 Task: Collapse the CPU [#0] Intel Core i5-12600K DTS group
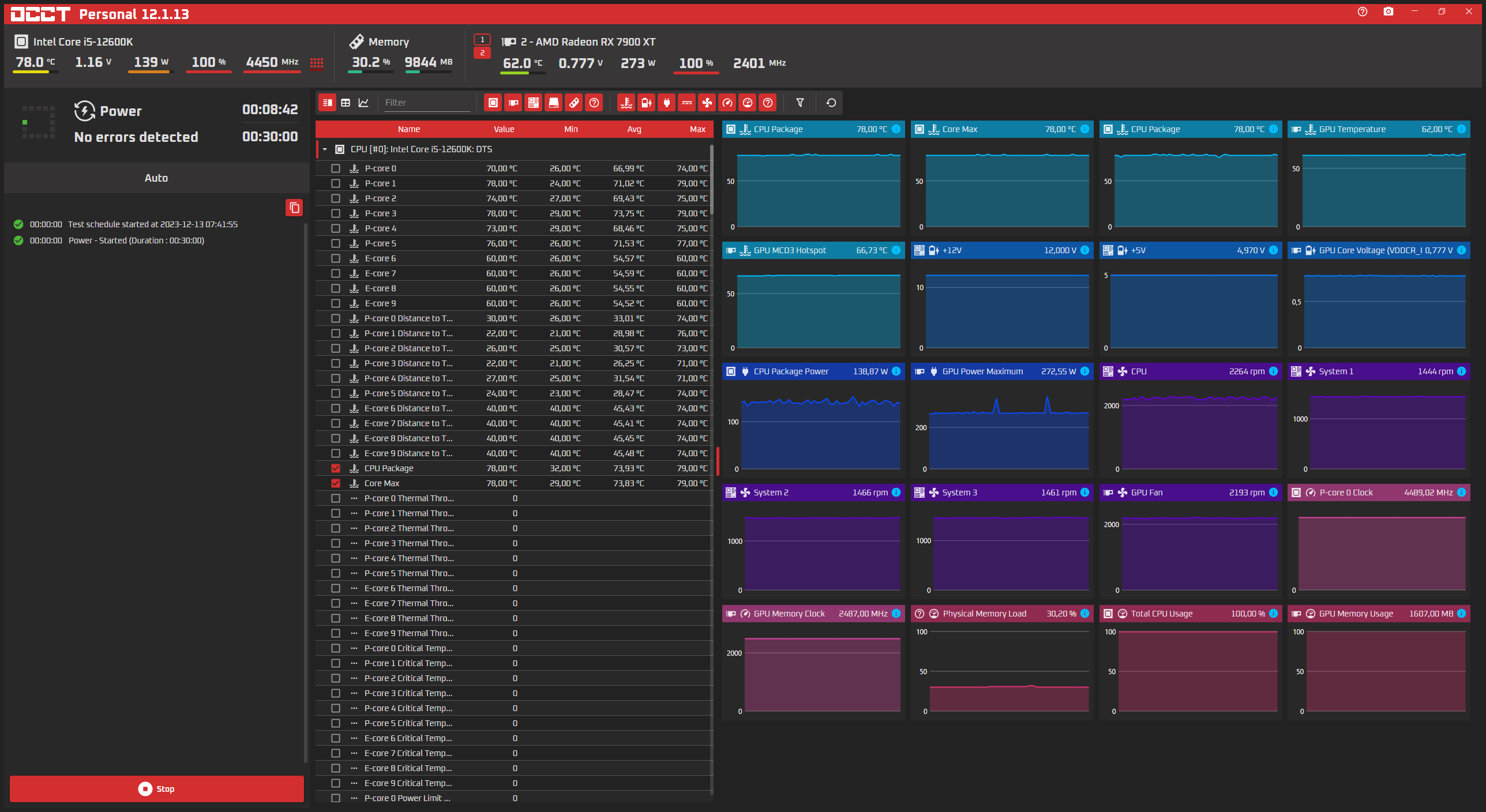point(325,149)
